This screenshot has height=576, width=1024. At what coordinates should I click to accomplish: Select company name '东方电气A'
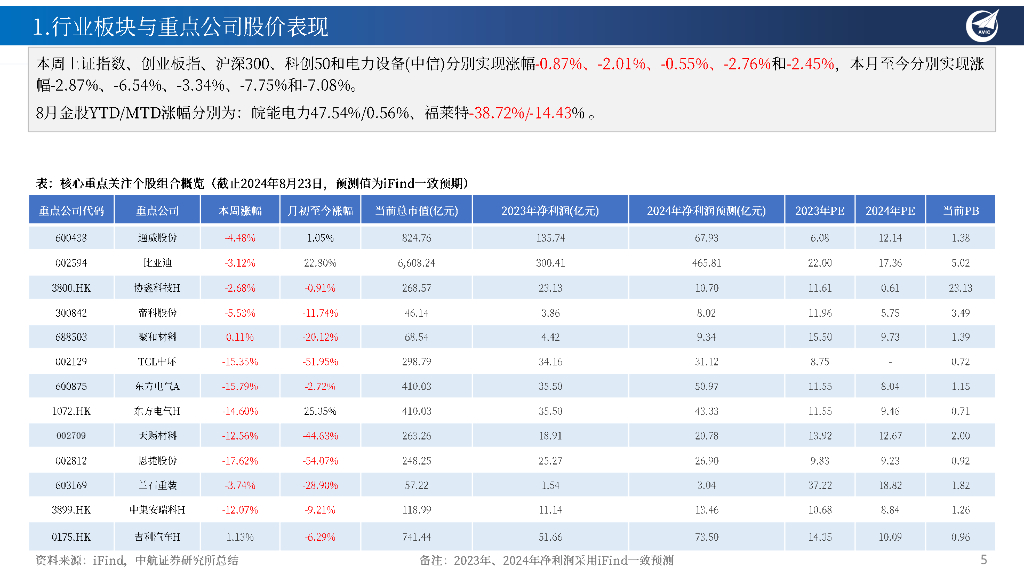[x=157, y=387]
